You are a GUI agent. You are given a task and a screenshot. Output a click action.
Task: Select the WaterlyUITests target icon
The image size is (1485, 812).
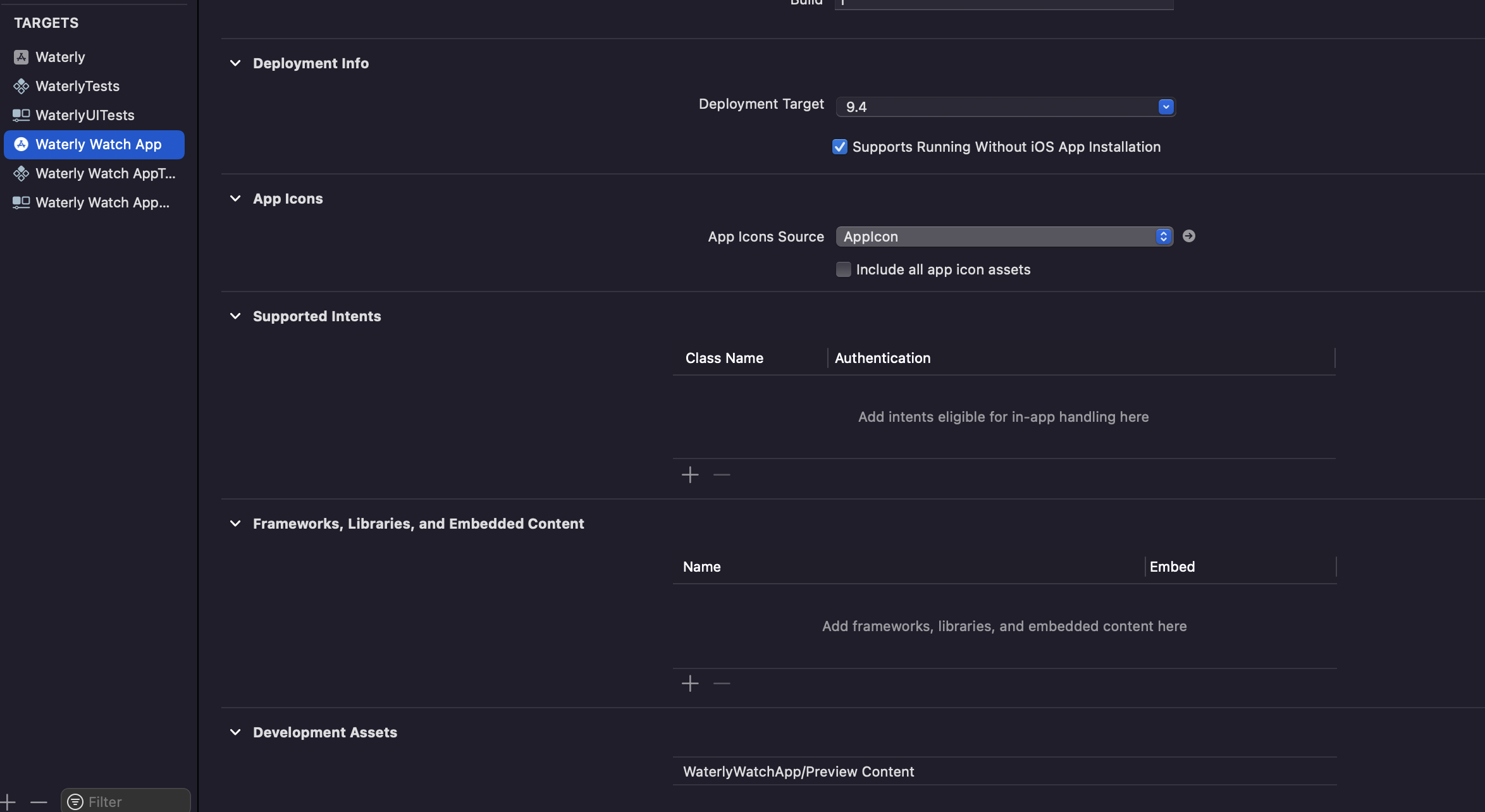click(x=21, y=115)
